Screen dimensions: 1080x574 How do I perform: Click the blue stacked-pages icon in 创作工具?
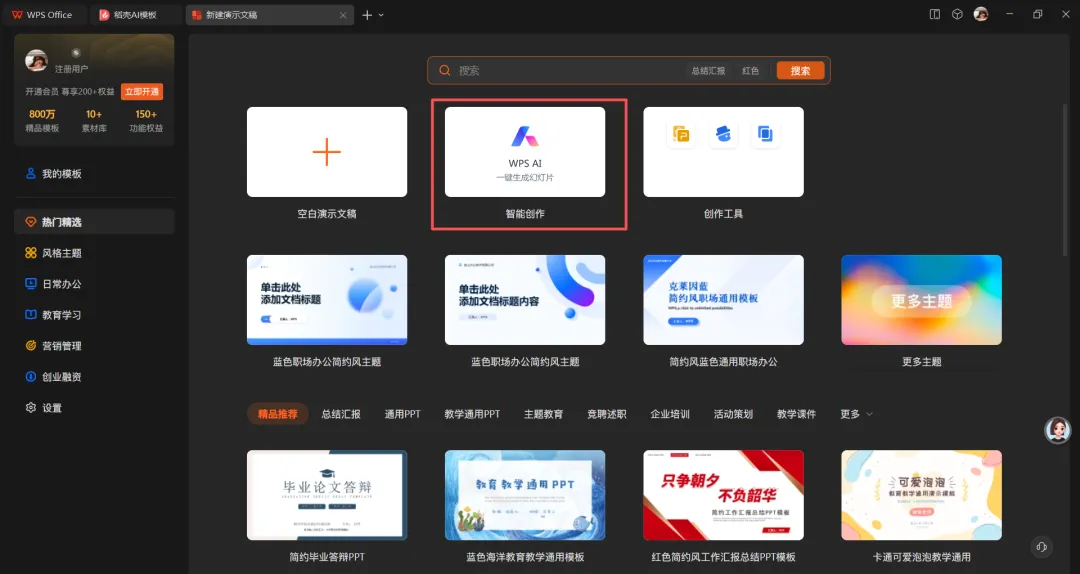[765, 134]
